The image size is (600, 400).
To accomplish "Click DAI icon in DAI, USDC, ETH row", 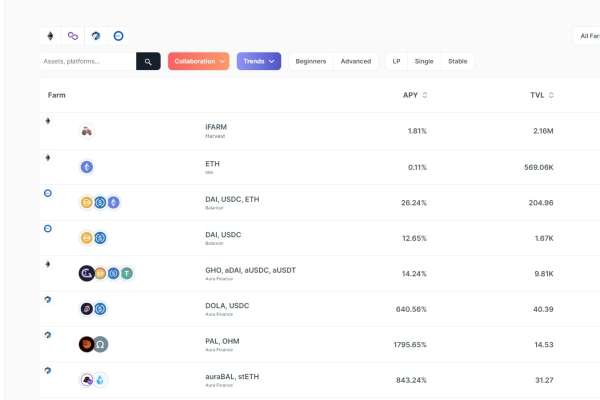I will tap(86, 202).
